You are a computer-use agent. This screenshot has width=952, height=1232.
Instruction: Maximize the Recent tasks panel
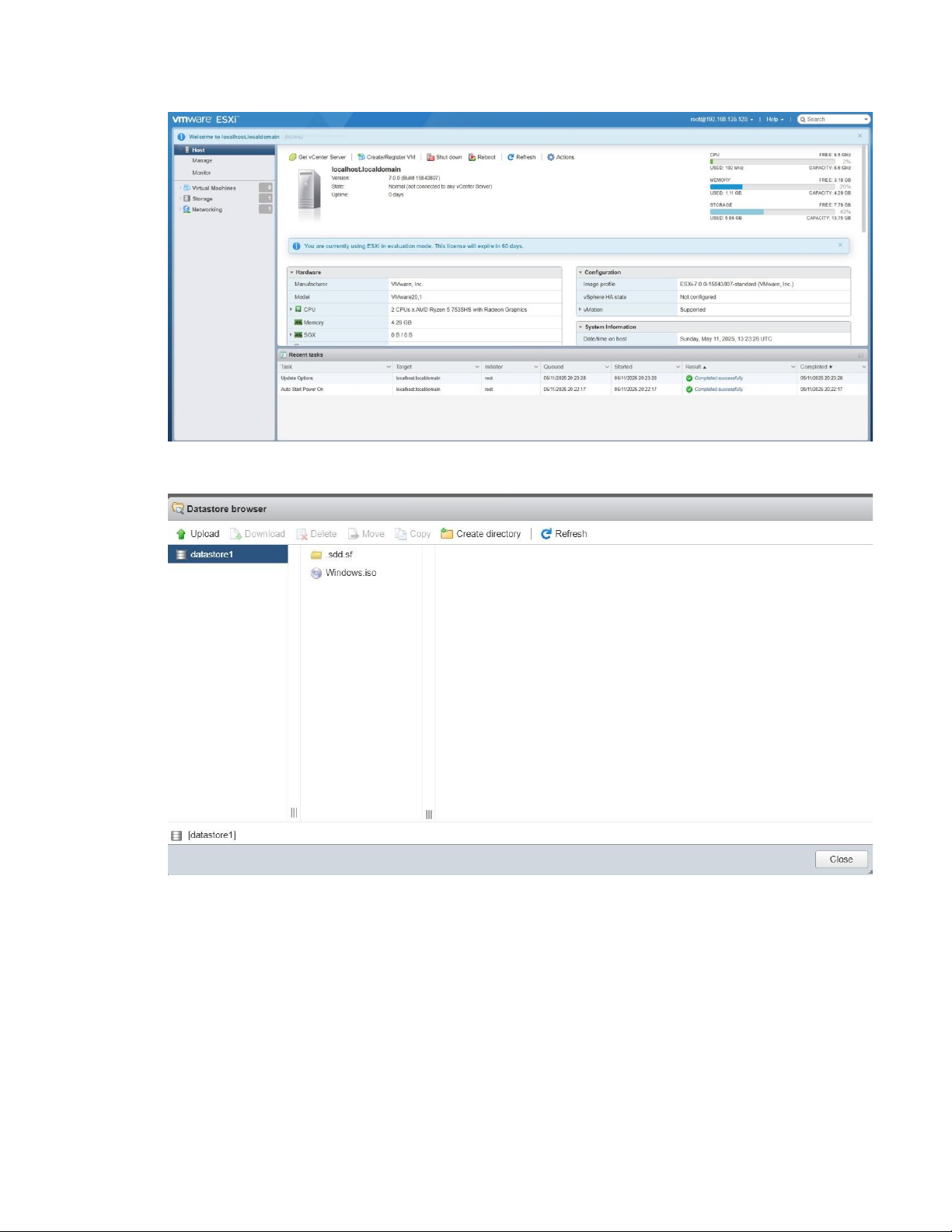coord(861,355)
